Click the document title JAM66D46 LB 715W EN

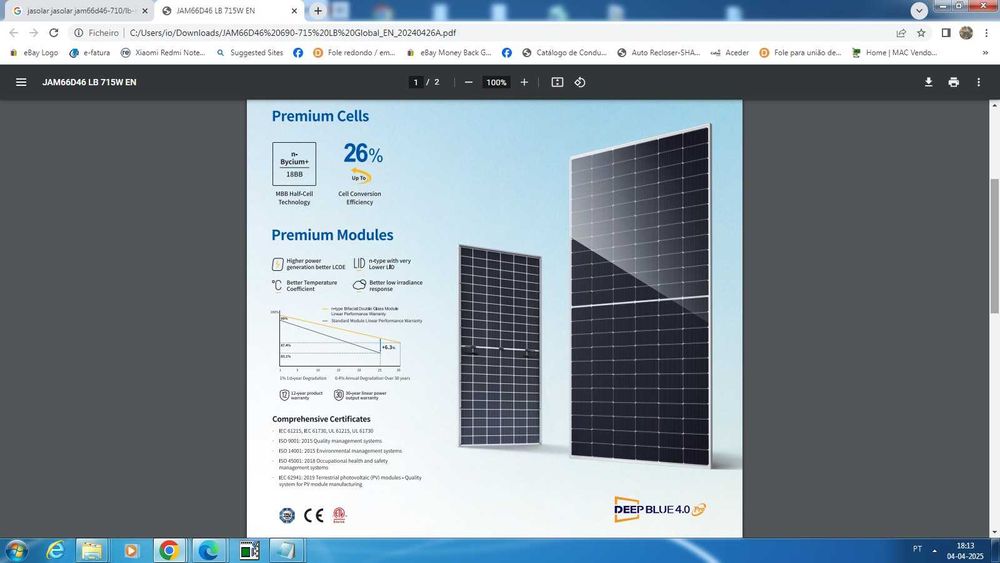tap(89, 82)
